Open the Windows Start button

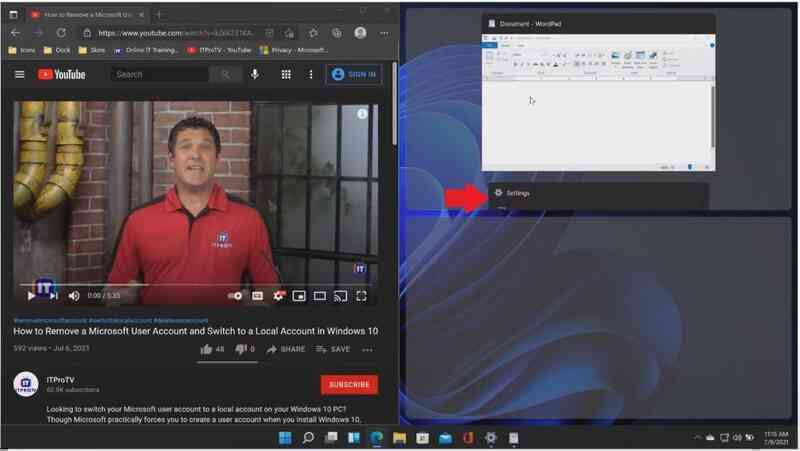[285, 438]
